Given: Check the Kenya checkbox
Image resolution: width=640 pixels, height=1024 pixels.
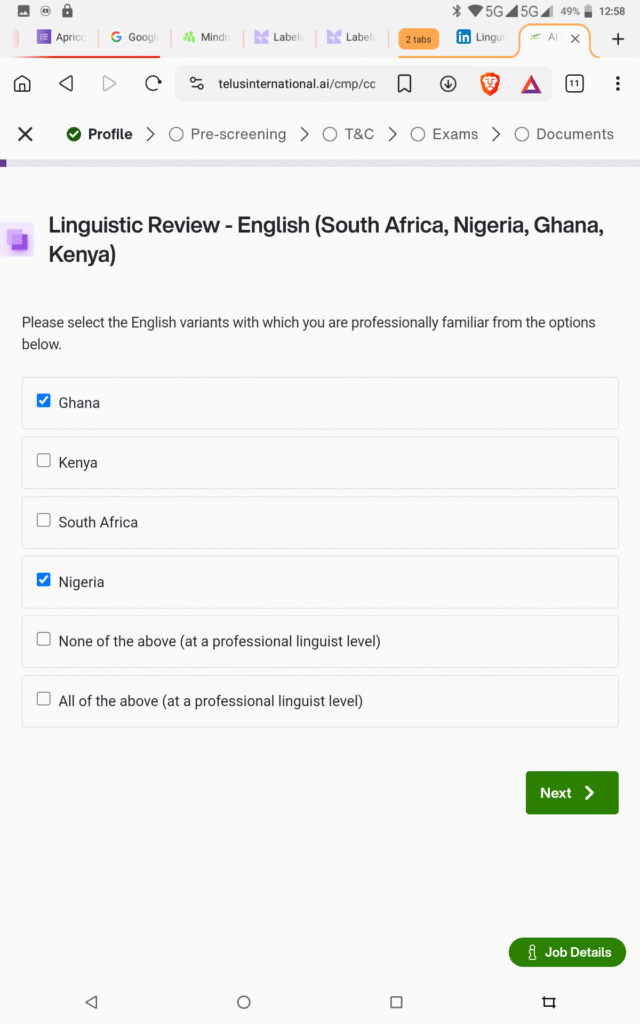Looking at the screenshot, I should [x=44, y=461].
